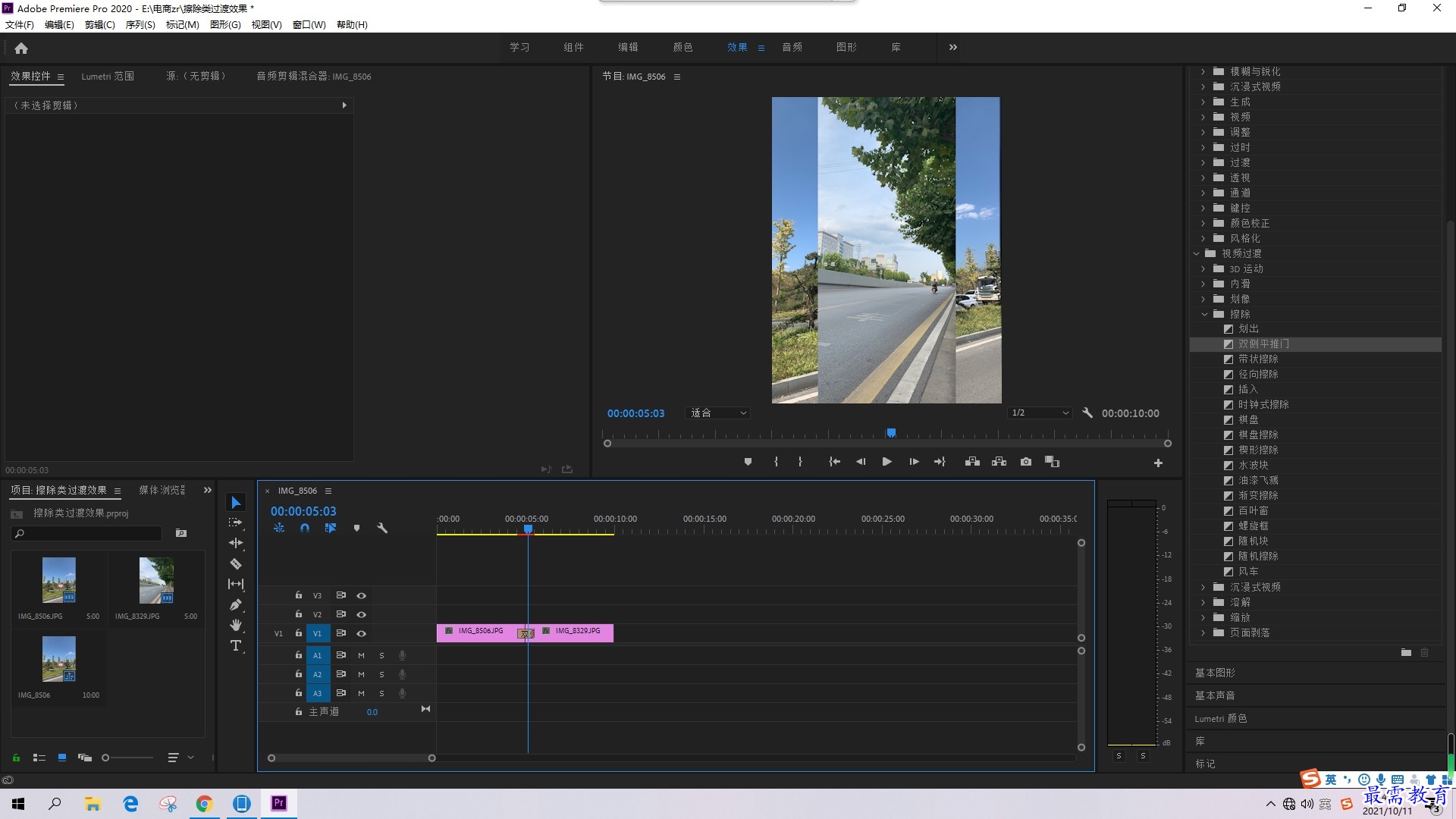This screenshot has width=1456, height=819.
Task: Switch Project panel to list view
Action: (39, 758)
